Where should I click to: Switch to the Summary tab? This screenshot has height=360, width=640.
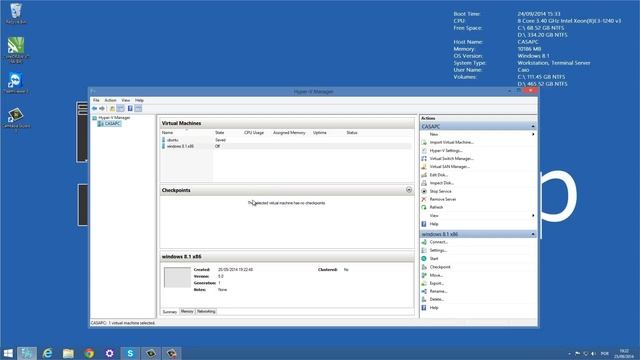[x=170, y=312]
